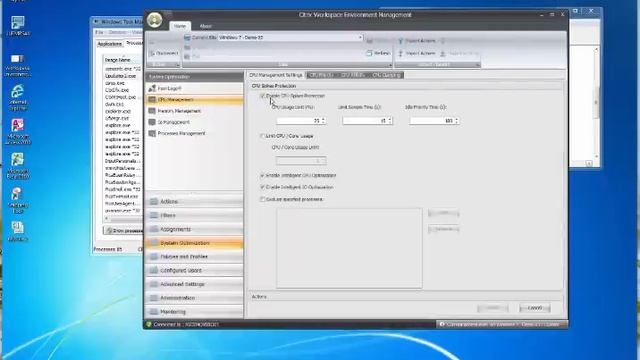Click the IO Management icon
640x360 pixels.
[x=152, y=122]
